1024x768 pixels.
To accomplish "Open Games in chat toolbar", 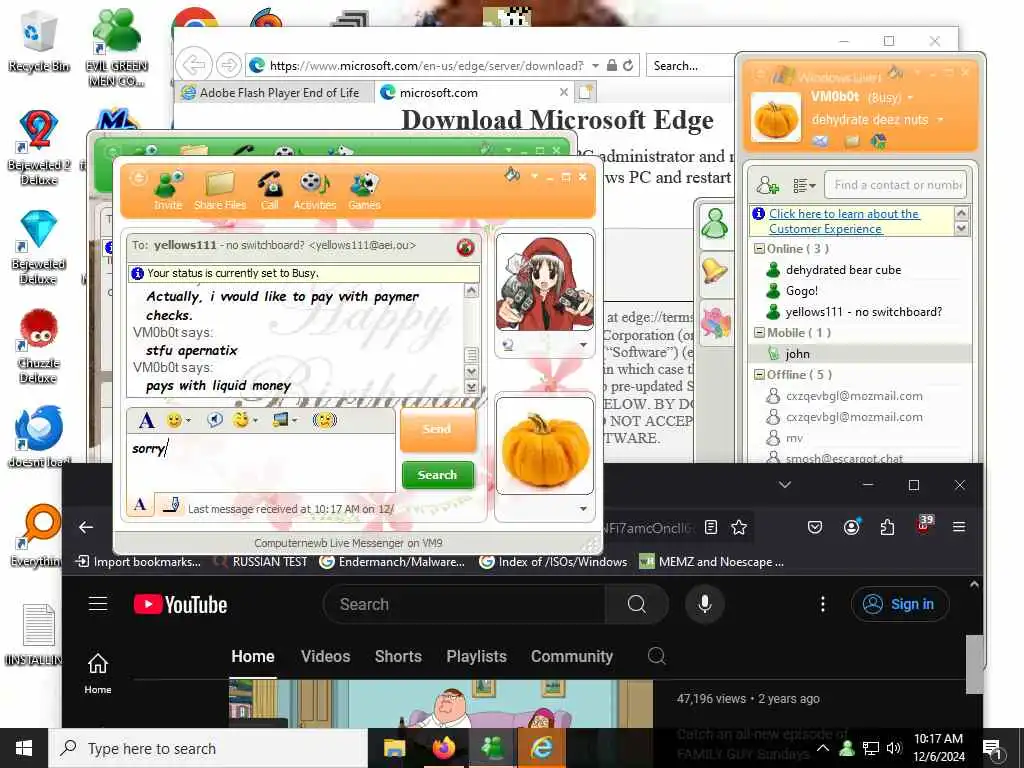I will point(364,189).
